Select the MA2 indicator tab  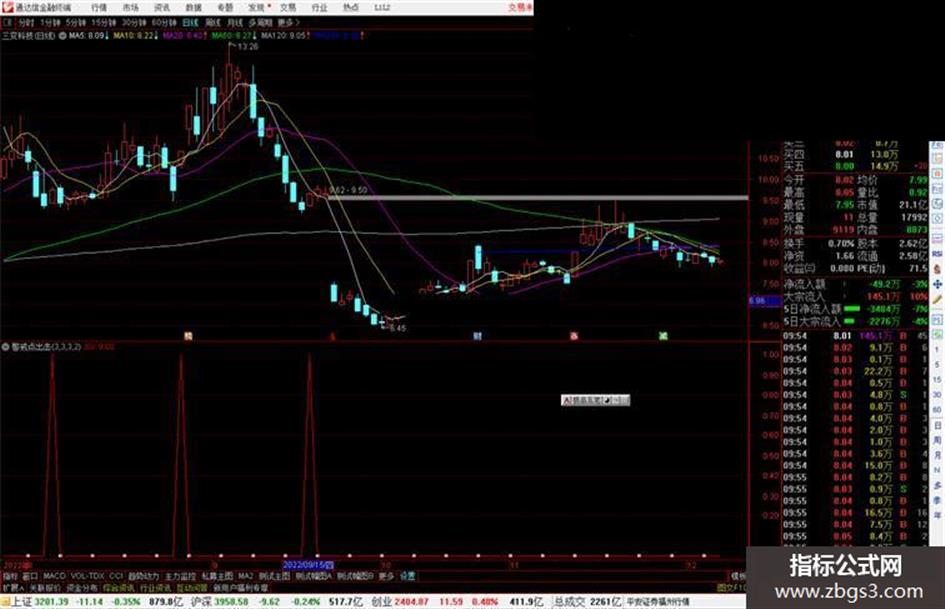245,576
